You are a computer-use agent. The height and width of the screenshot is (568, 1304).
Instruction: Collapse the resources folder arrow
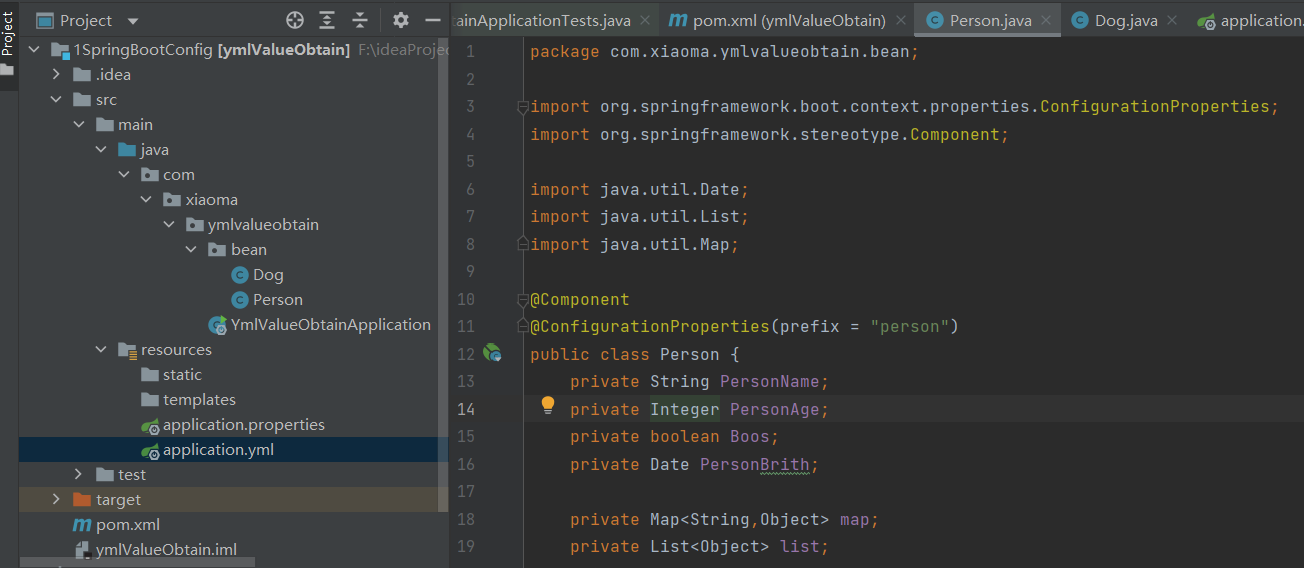coord(101,349)
